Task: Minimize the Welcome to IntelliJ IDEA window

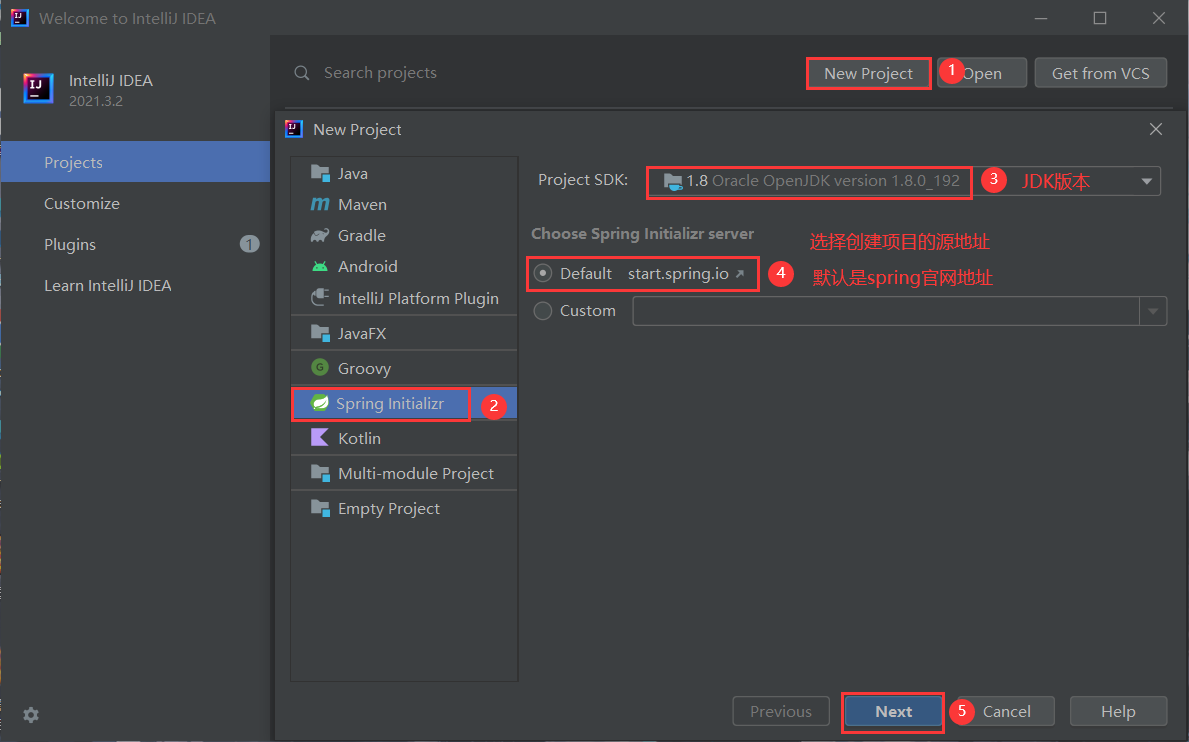Action: coord(1040,18)
